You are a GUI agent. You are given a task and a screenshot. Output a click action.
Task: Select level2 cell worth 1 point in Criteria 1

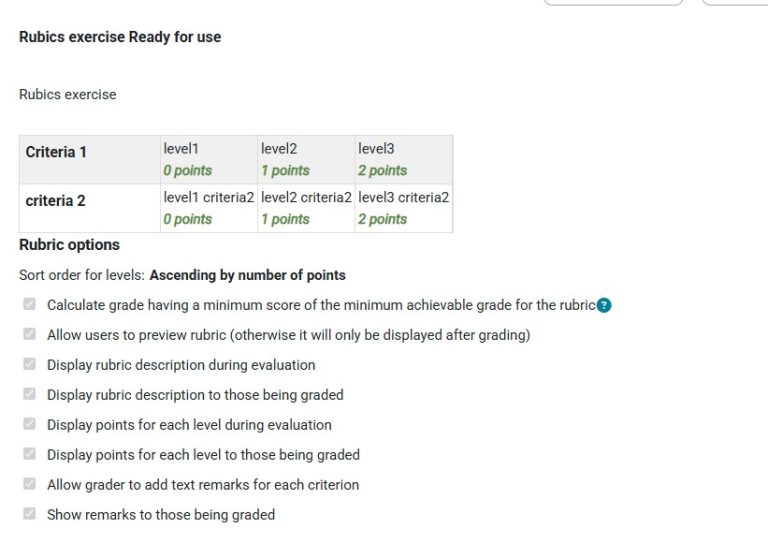pos(305,159)
